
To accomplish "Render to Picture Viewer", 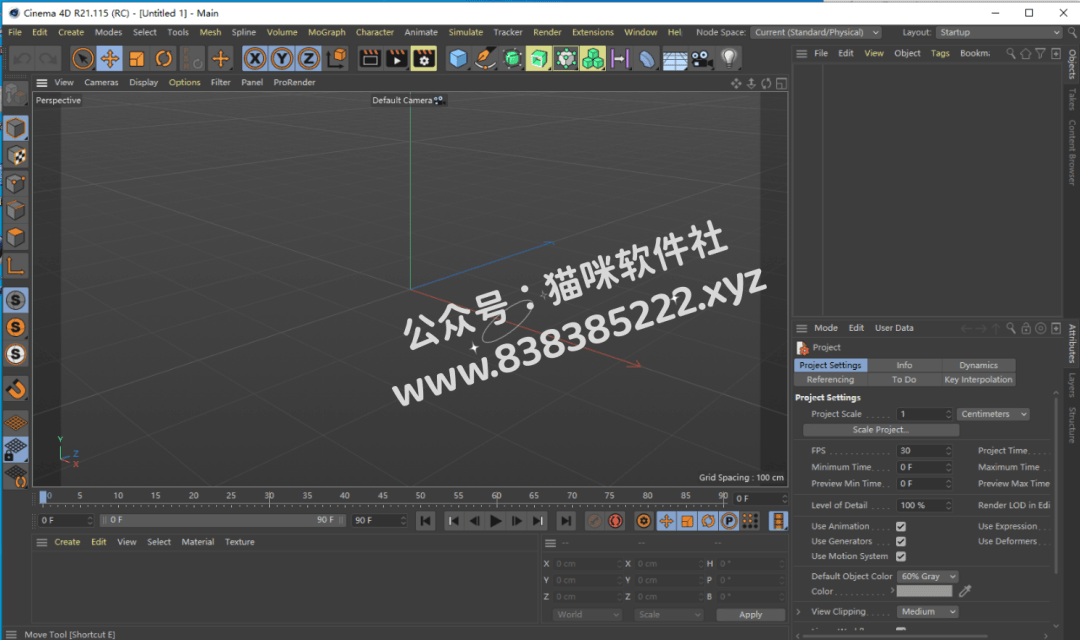I will (x=397, y=59).
